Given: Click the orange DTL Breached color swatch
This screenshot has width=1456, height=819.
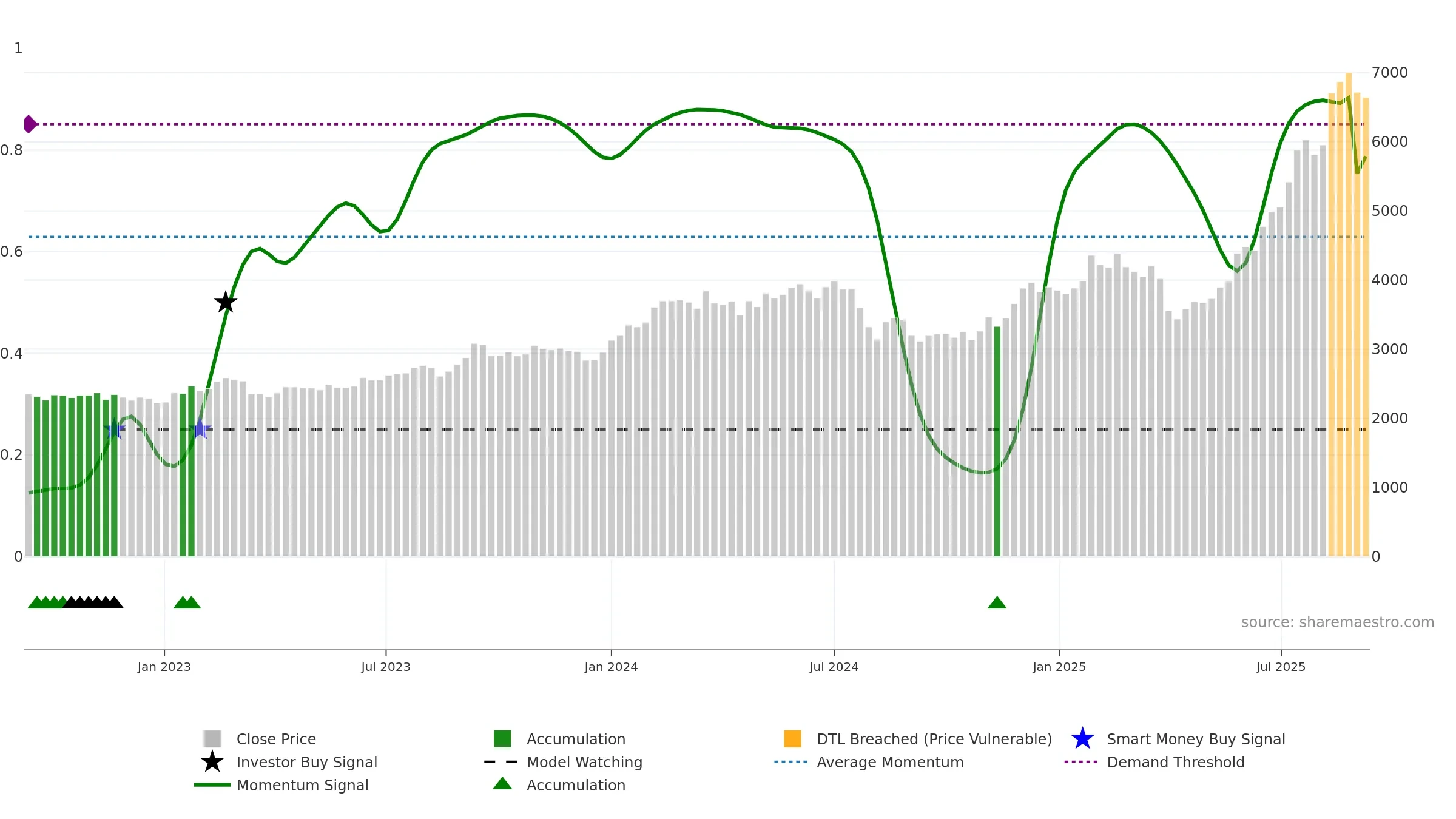Looking at the screenshot, I should point(792,739).
